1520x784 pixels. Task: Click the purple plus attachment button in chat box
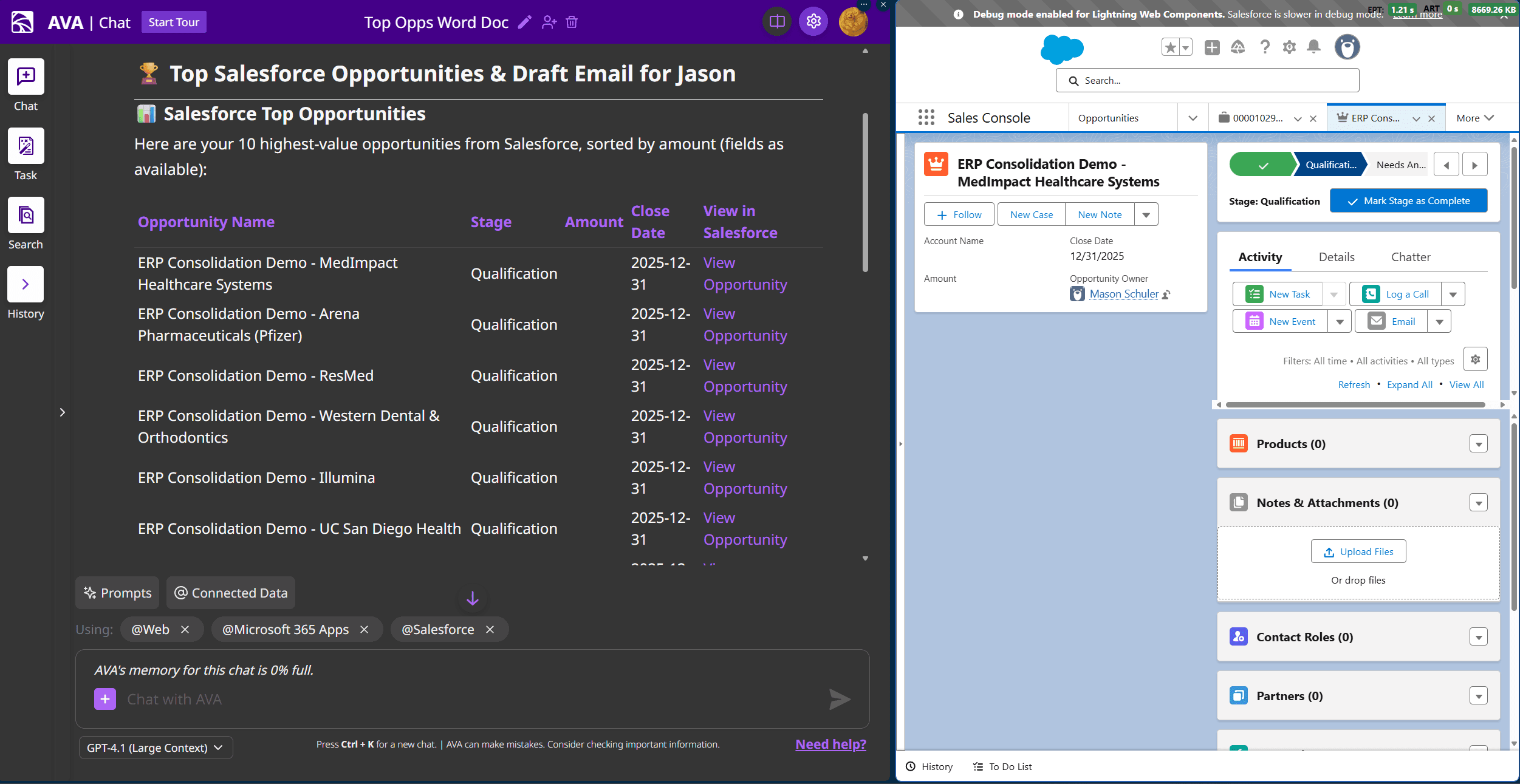tap(105, 699)
